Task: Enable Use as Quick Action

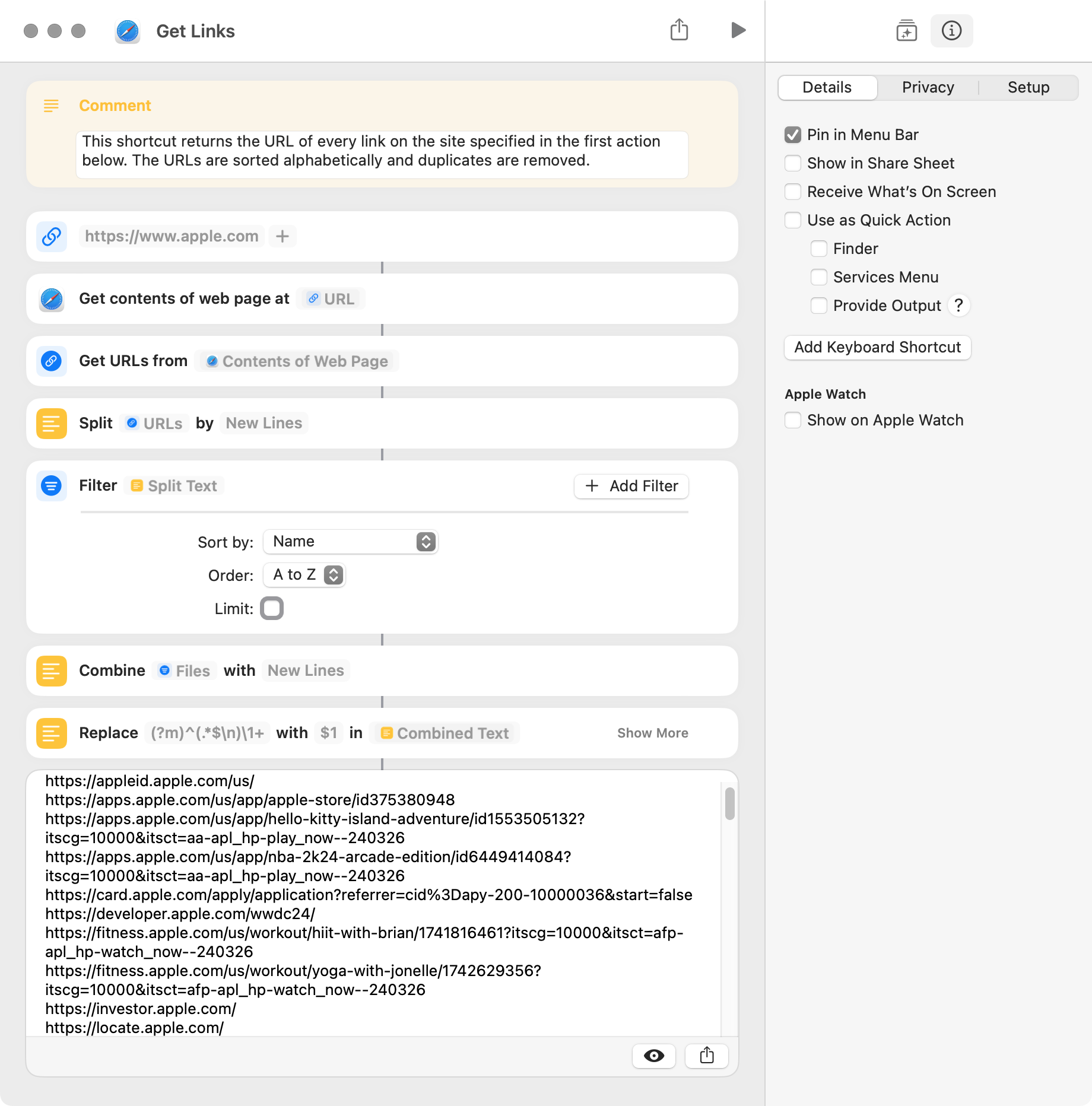Action: click(793, 220)
